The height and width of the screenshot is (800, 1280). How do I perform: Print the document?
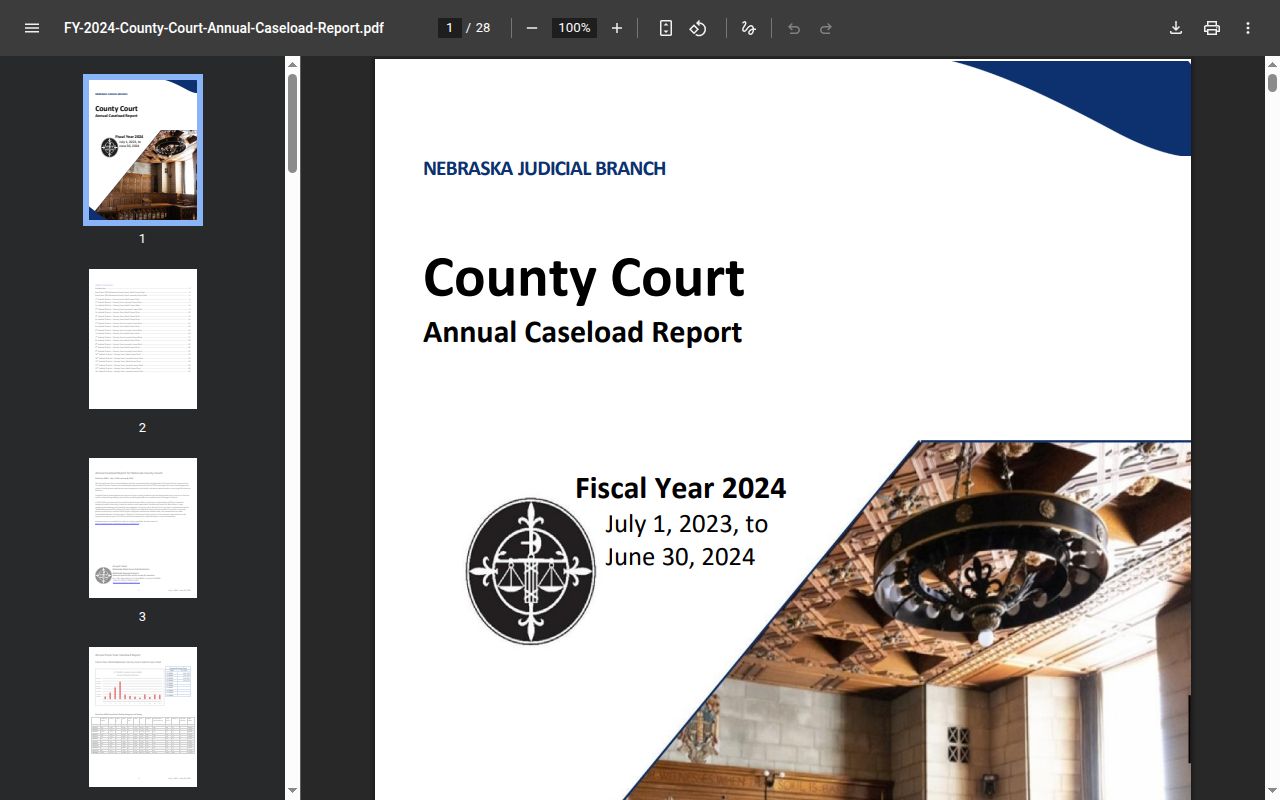[x=1212, y=28]
